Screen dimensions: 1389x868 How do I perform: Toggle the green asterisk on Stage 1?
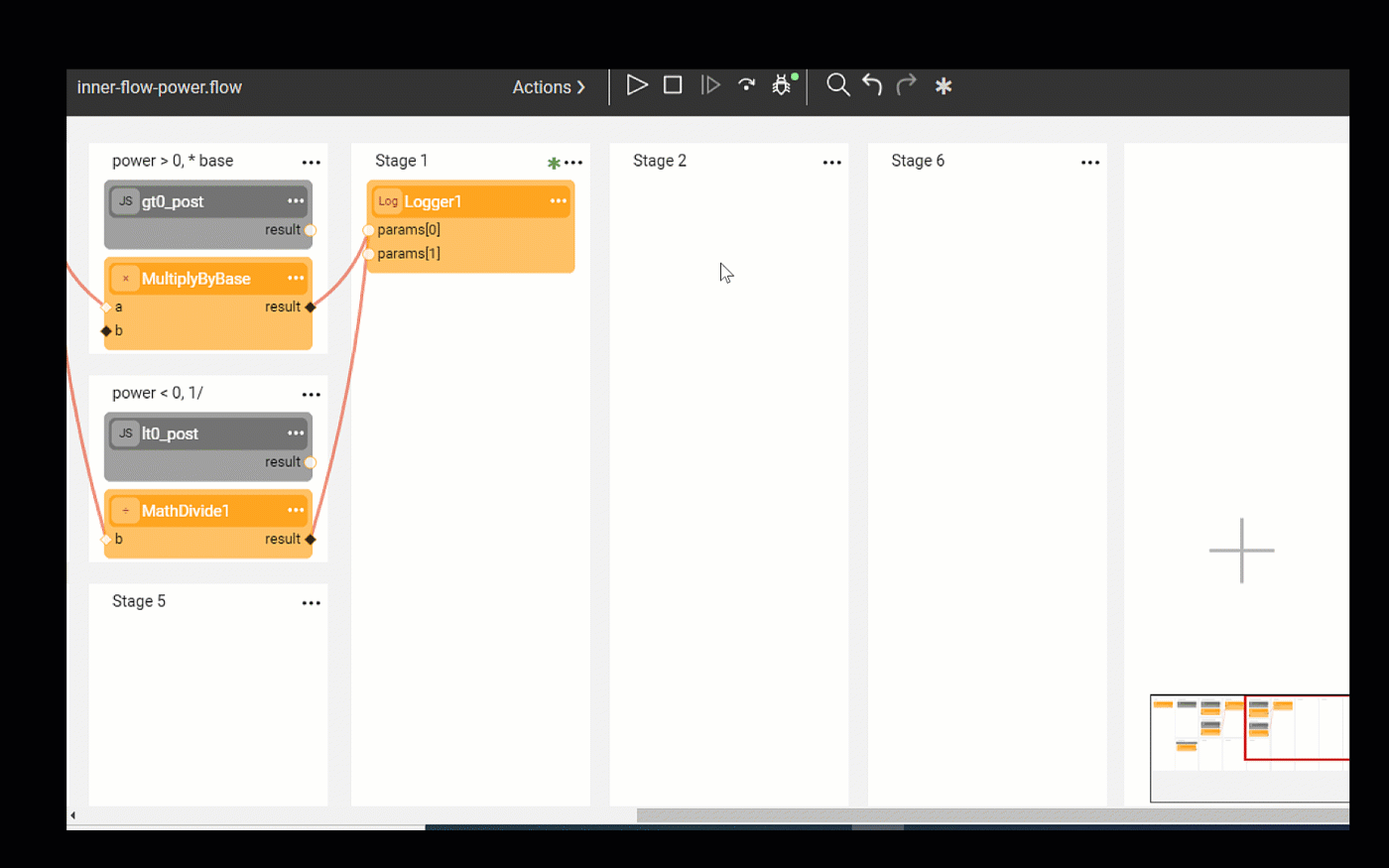(553, 160)
